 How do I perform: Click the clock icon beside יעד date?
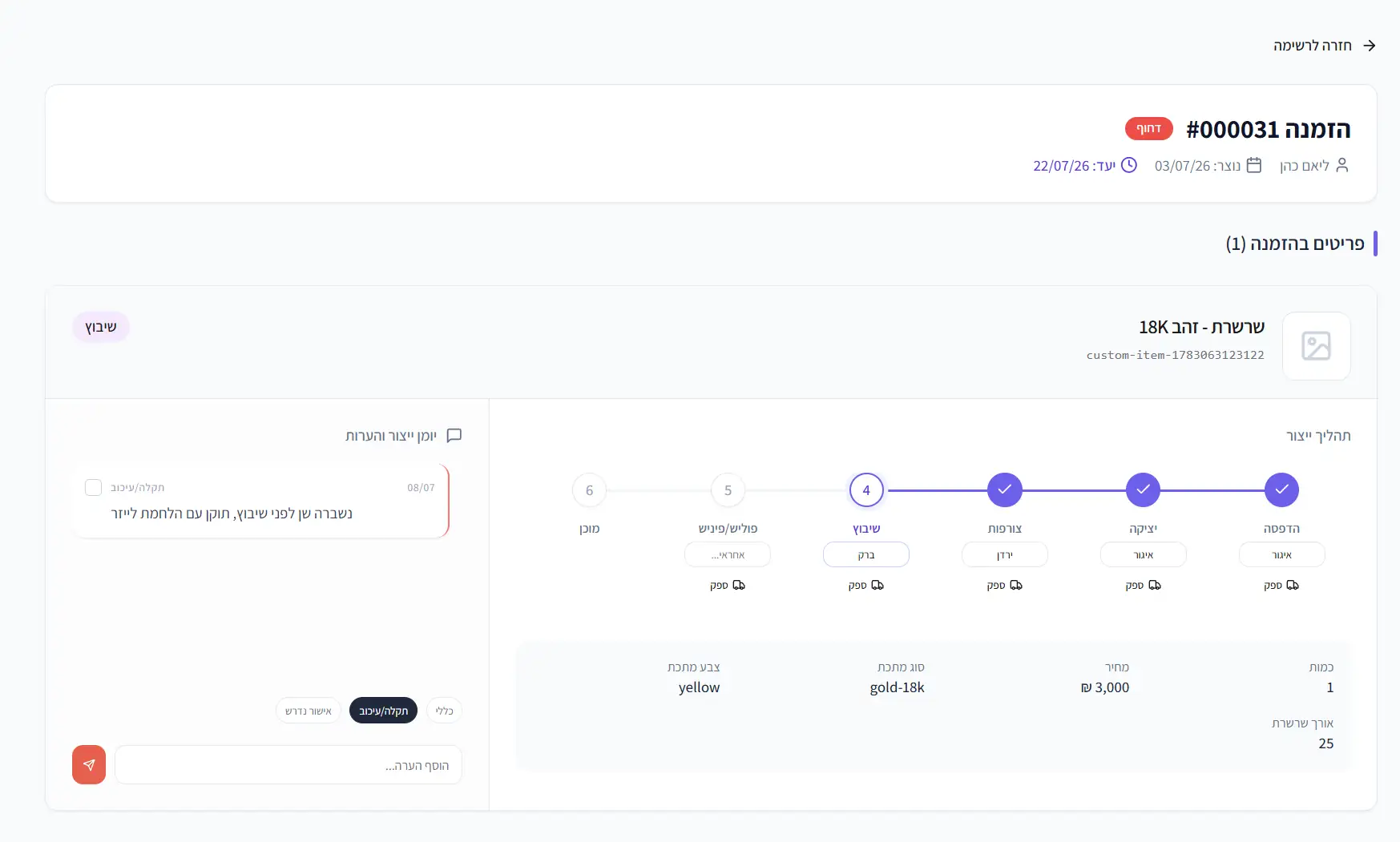point(1128,165)
